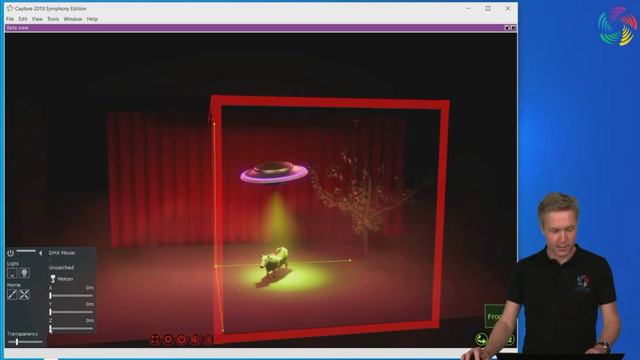Click the red power icon in viewport toolbar
Screen dimensions: 640x360
pyautogui.click(x=182, y=339)
